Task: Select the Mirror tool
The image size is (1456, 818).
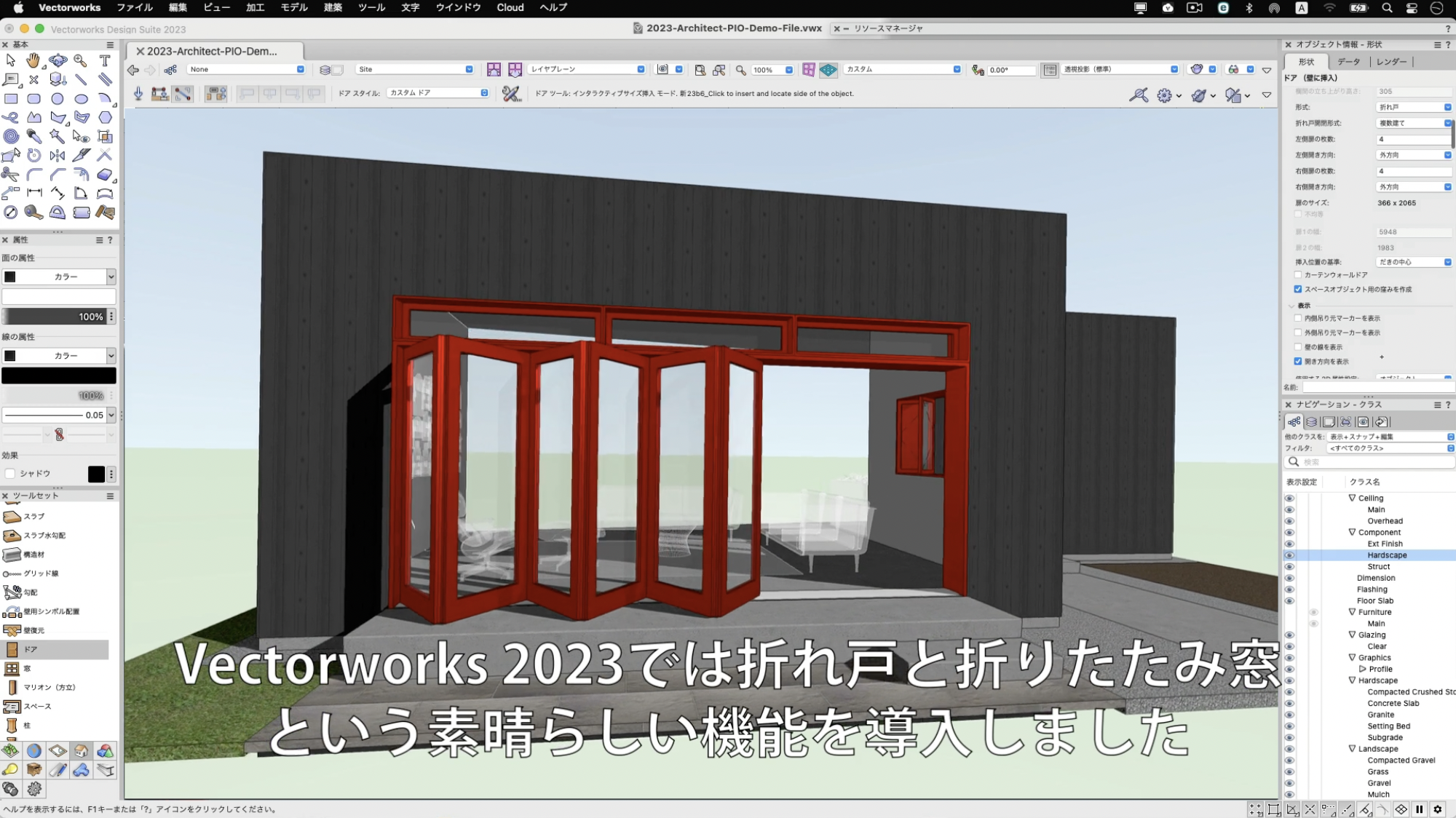Action: 58,155
